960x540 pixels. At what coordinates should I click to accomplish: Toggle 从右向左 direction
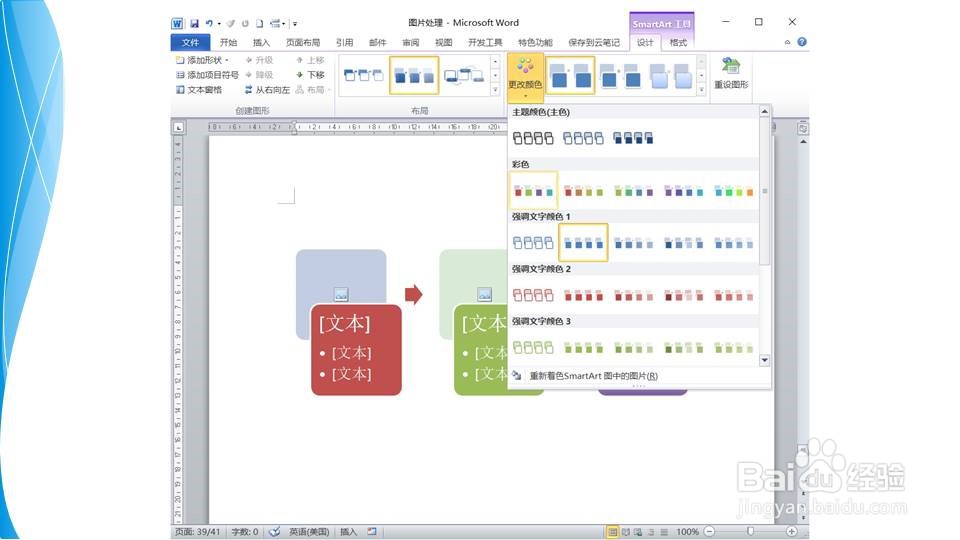click(267, 89)
